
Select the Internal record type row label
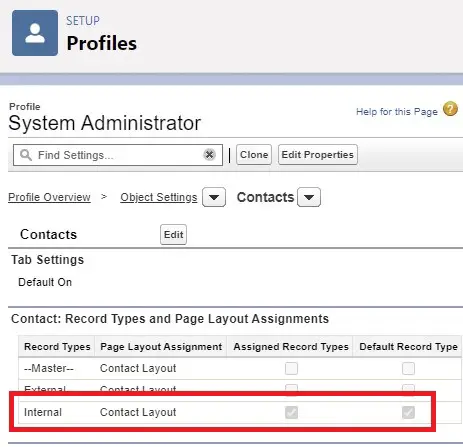click(43, 412)
